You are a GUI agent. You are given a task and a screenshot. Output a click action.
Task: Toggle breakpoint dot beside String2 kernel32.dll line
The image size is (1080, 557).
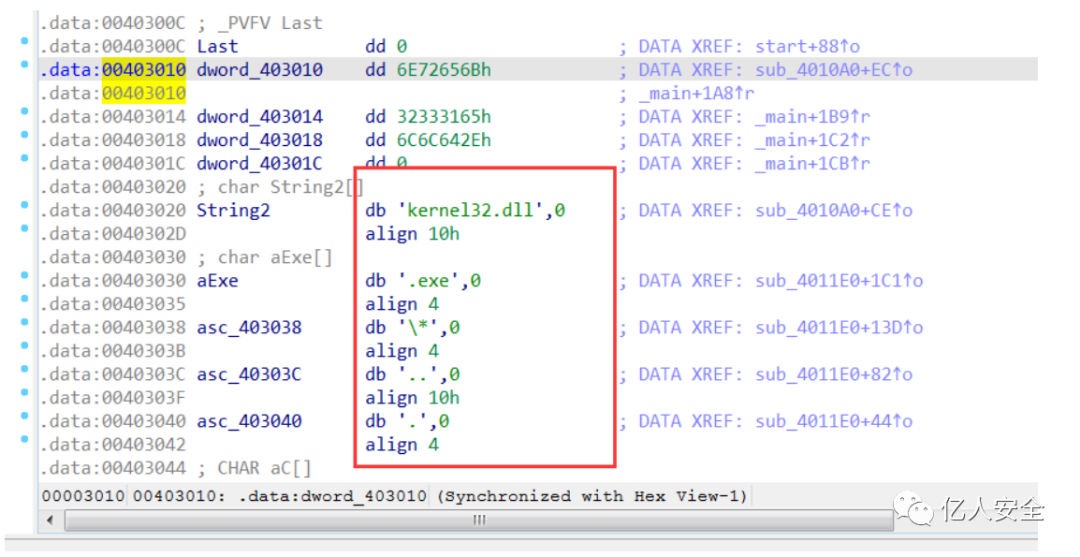click(25, 205)
